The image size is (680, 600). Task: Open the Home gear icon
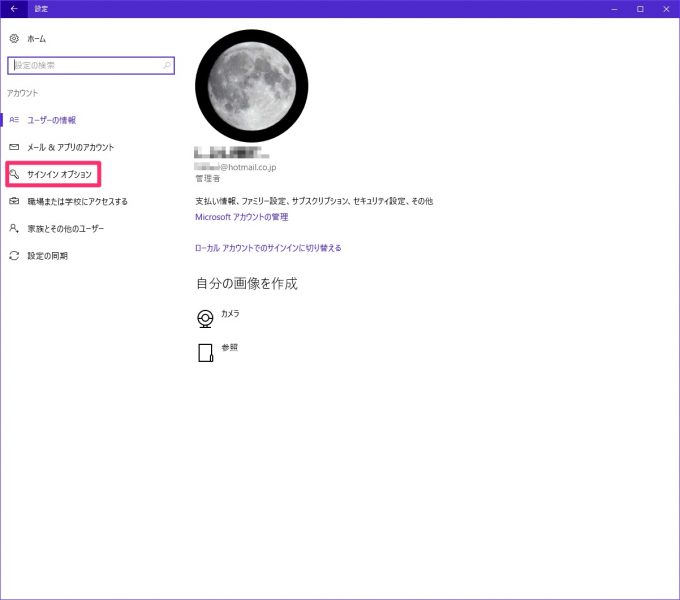tap(14, 39)
